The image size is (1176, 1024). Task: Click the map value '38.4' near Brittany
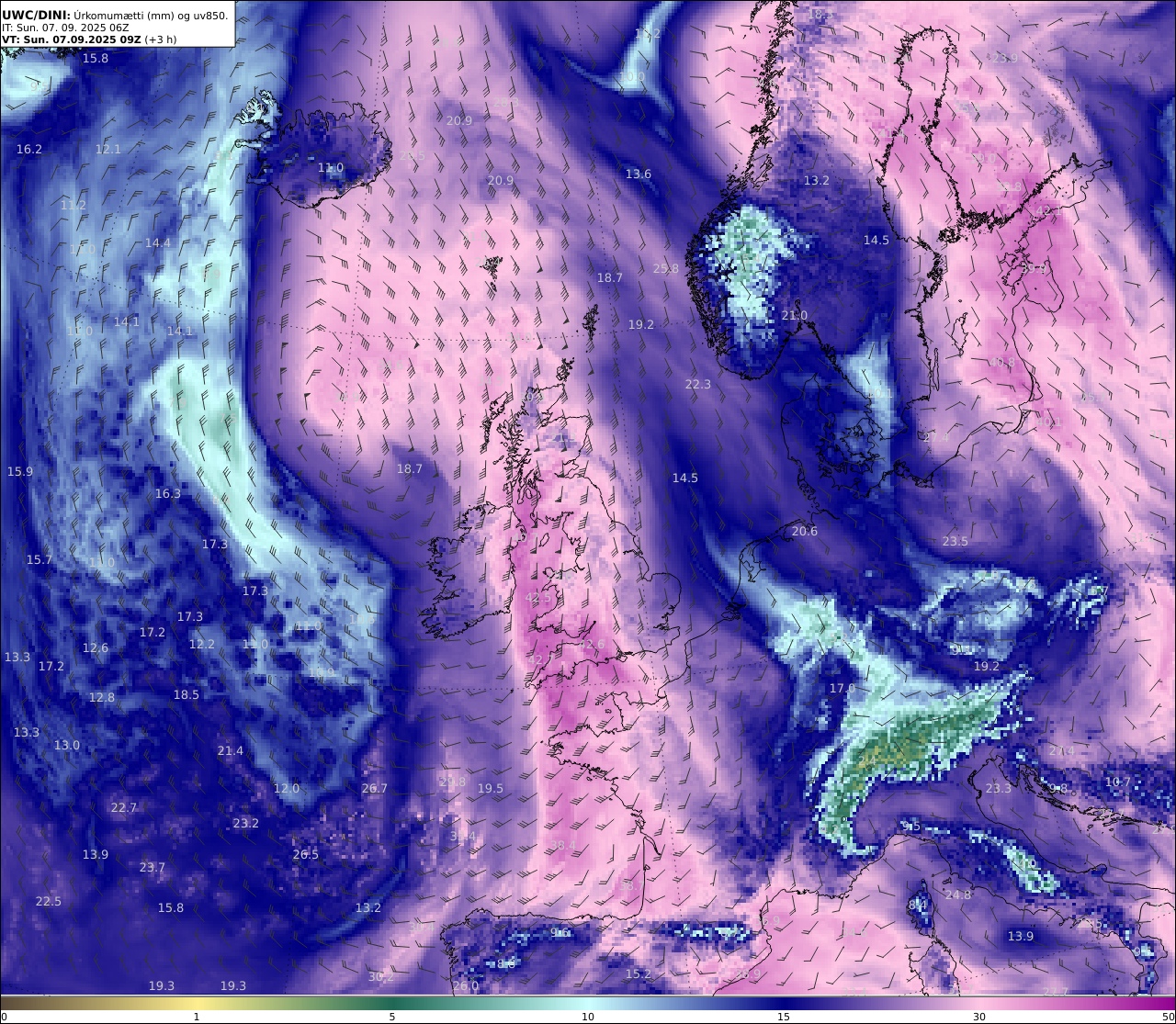(x=563, y=845)
